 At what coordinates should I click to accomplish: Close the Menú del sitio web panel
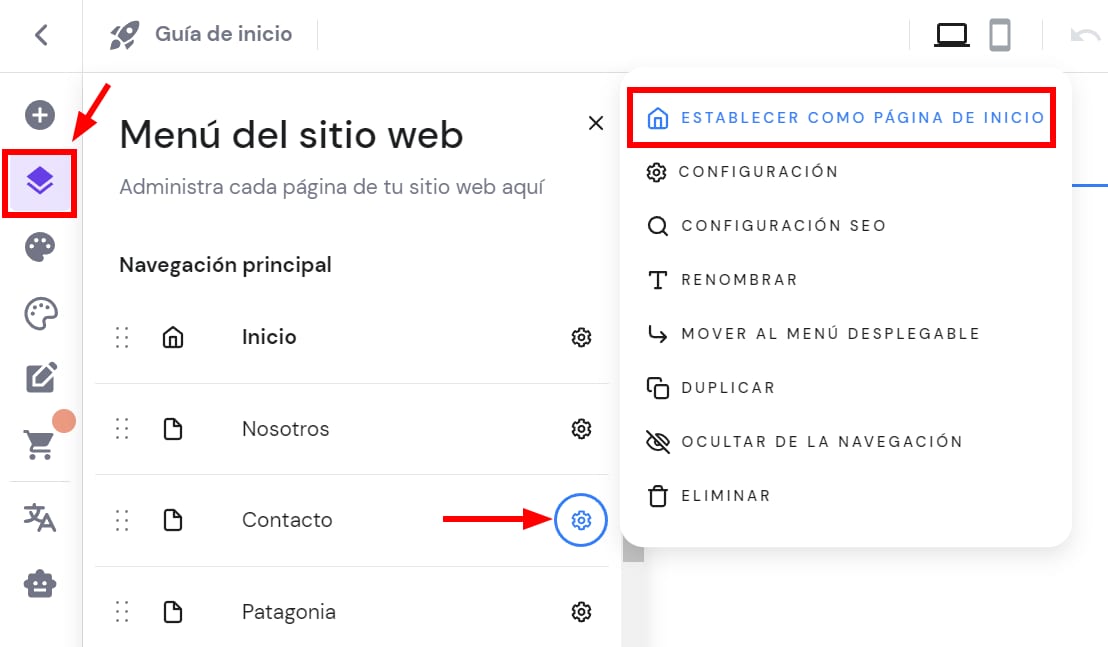click(x=596, y=123)
